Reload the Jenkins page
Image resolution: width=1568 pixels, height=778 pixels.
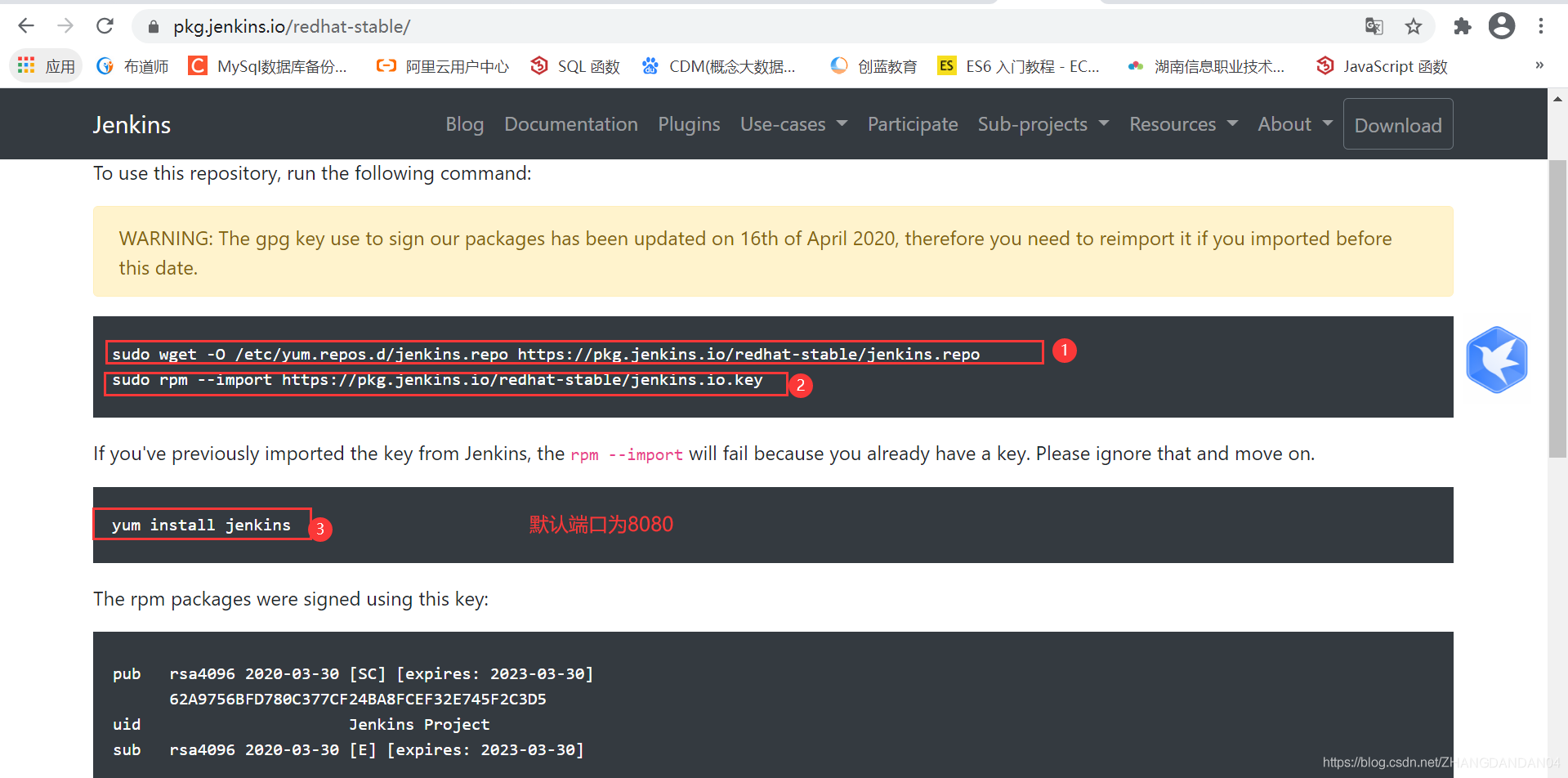105,26
